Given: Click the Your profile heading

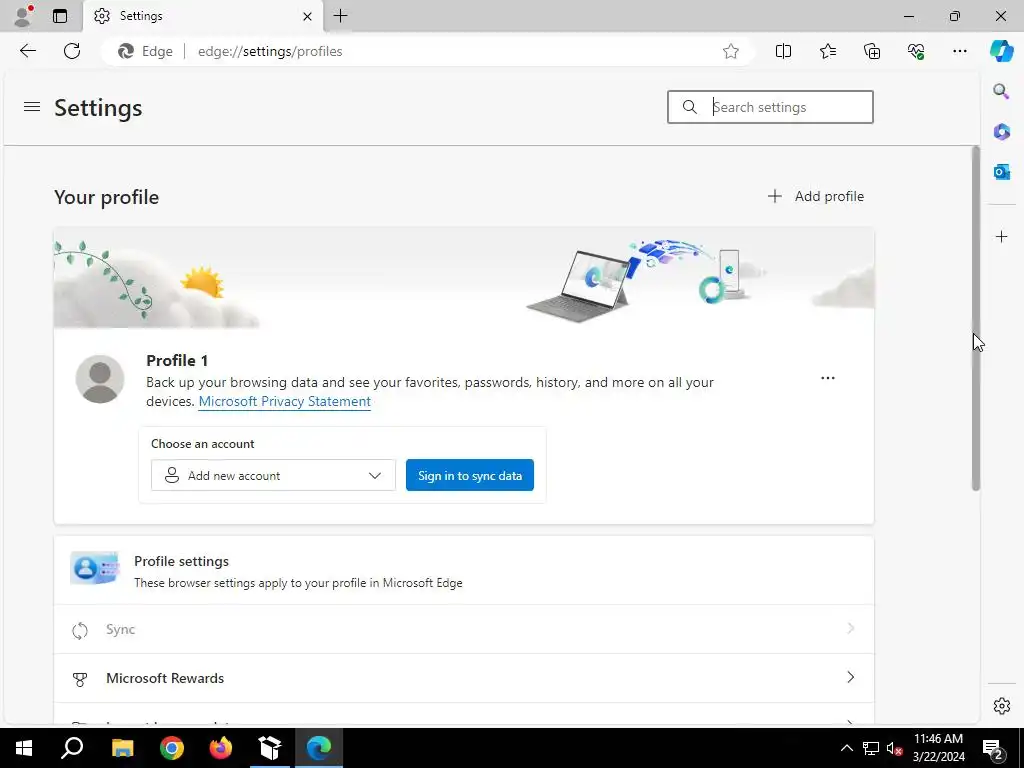Looking at the screenshot, I should 106,197.
